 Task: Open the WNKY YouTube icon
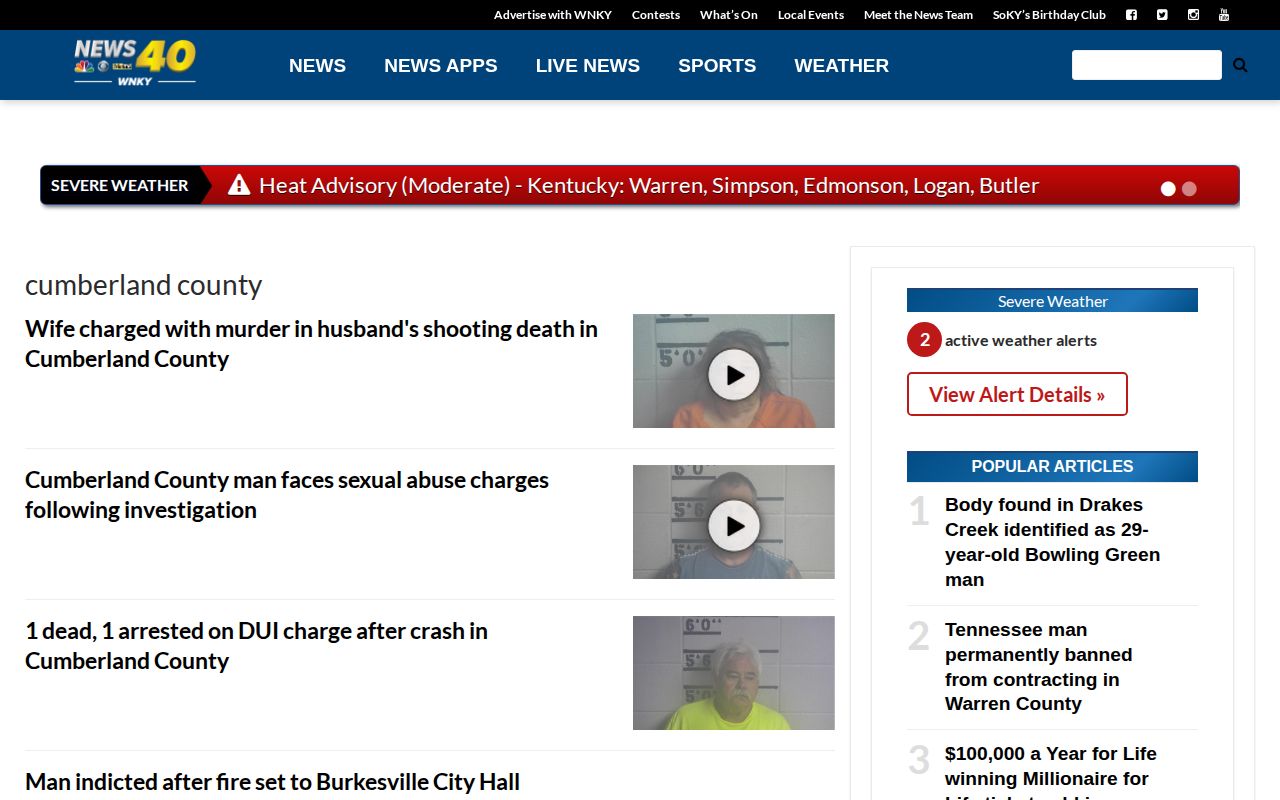click(1223, 15)
